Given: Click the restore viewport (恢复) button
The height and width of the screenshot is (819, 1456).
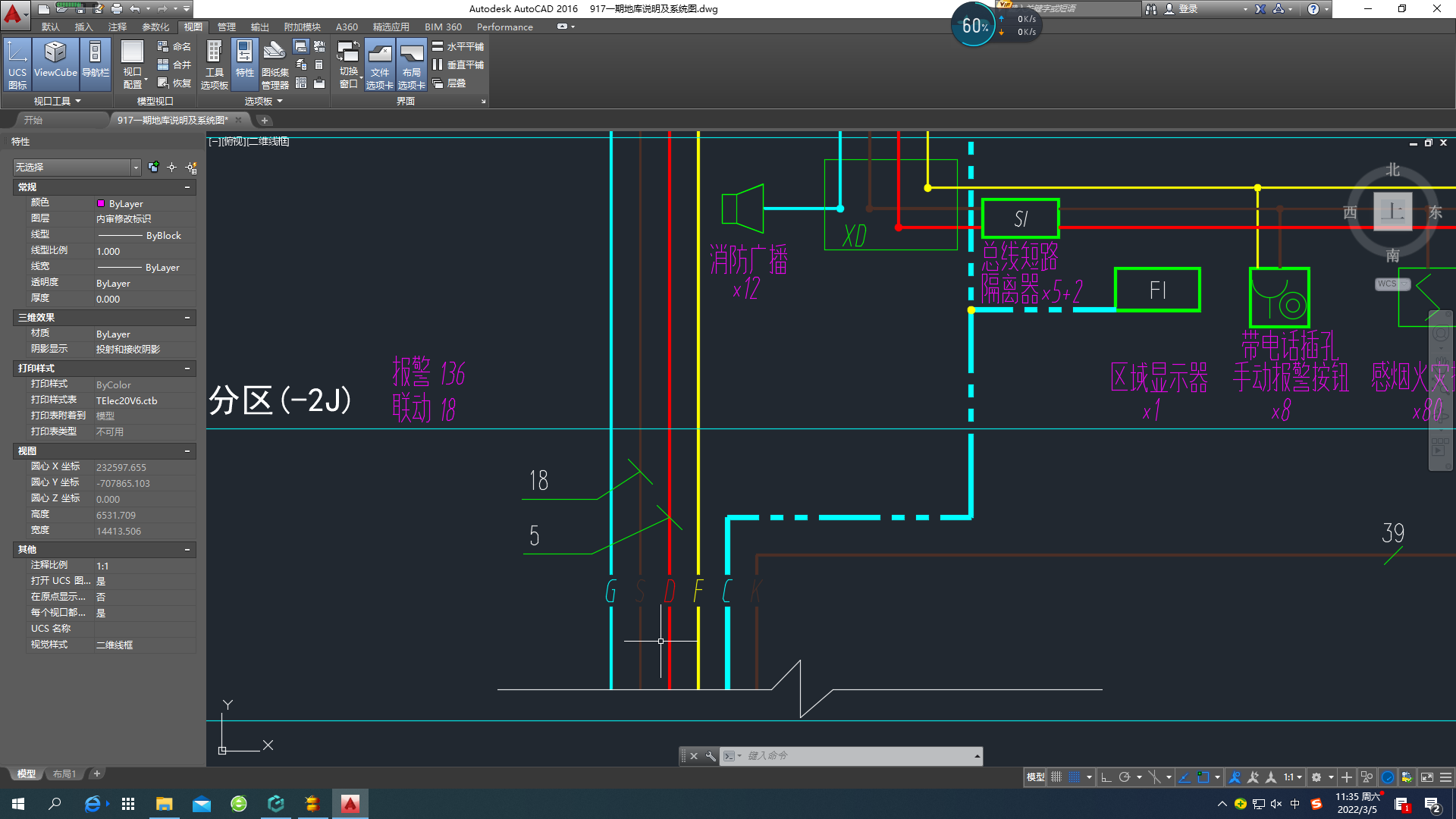Looking at the screenshot, I should click(x=174, y=83).
